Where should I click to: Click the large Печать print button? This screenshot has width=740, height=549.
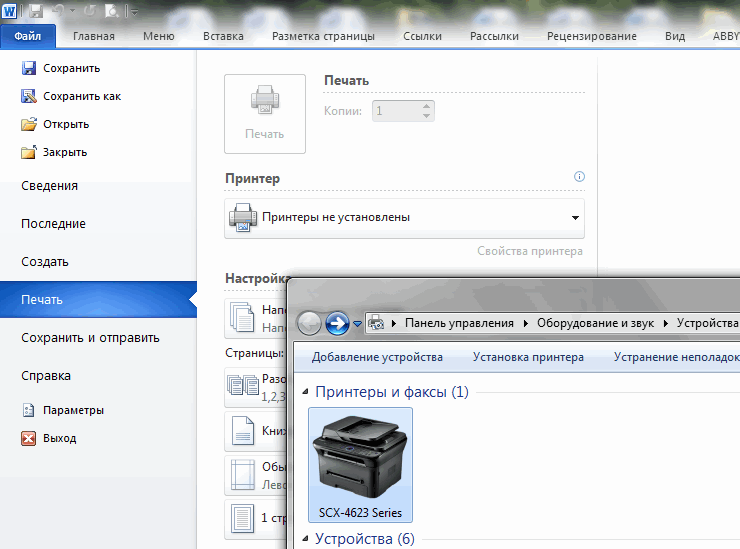point(264,113)
